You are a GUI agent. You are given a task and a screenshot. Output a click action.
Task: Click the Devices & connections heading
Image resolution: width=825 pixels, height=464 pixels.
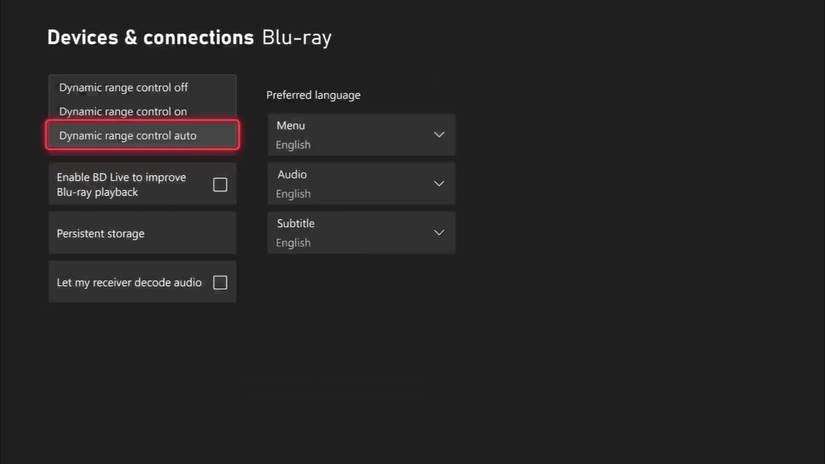pyautogui.click(x=150, y=38)
